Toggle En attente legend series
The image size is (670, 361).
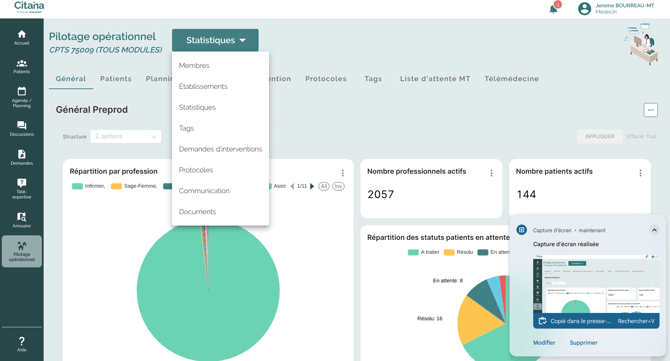click(494, 252)
